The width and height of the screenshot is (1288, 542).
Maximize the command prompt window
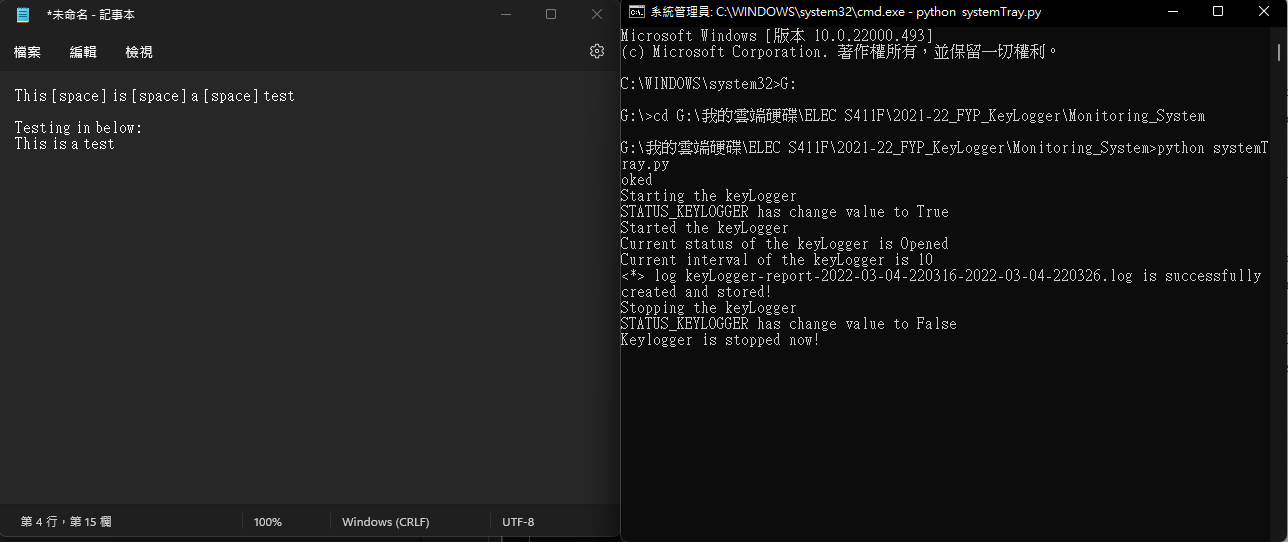(x=1218, y=11)
